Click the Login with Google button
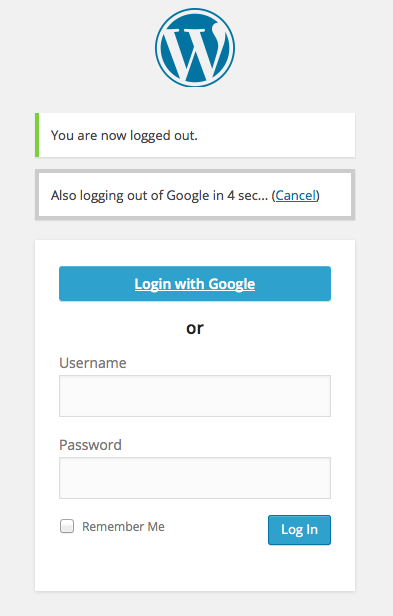The image size is (393, 616). coord(195,284)
